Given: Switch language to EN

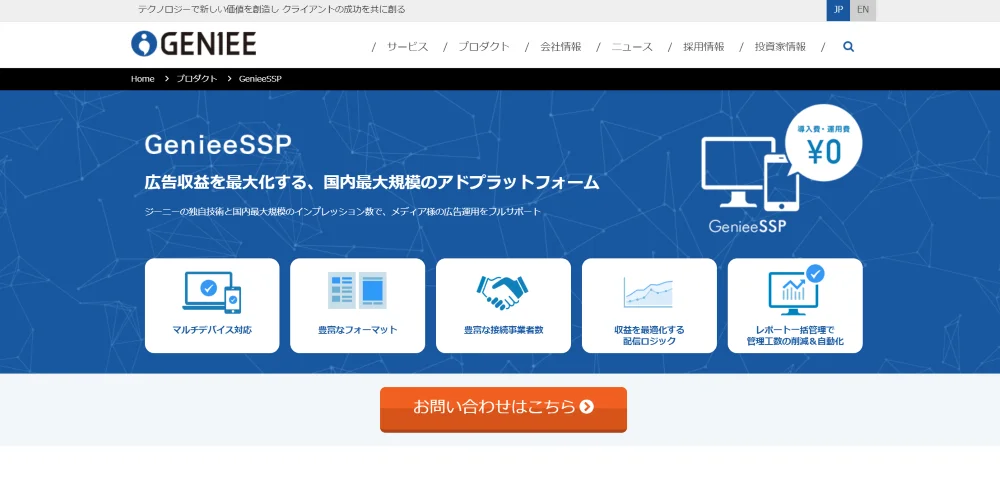Looking at the screenshot, I should [x=863, y=10].
